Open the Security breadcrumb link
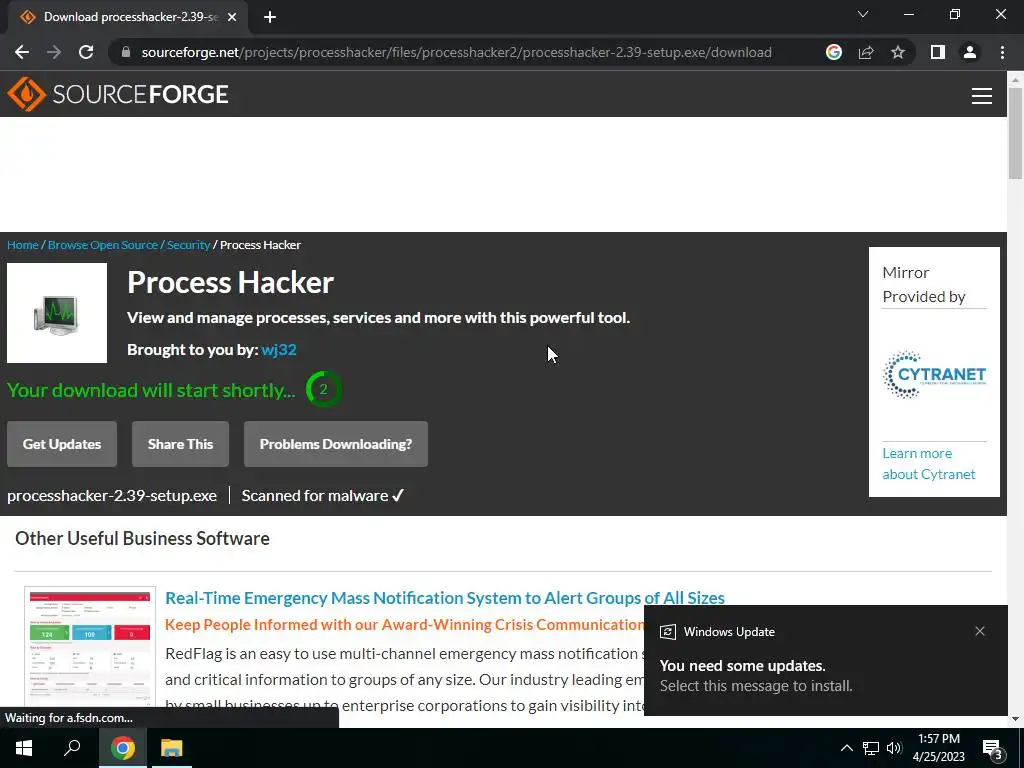 [188, 245]
